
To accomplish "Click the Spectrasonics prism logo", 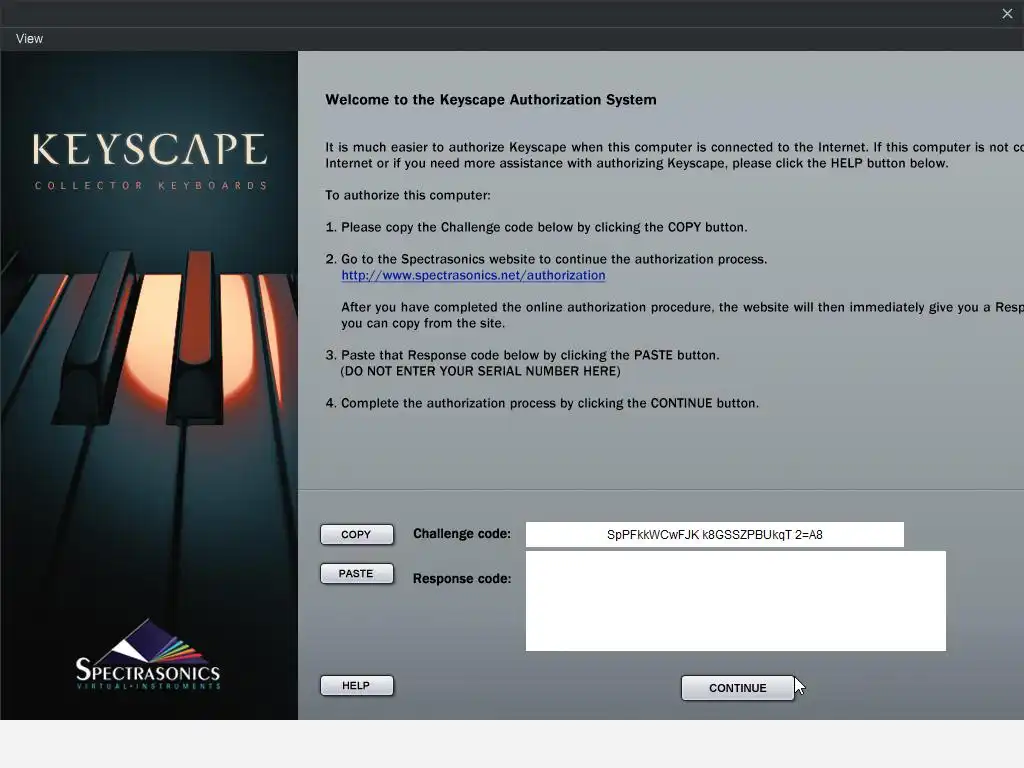I will (x=148, y=654).
